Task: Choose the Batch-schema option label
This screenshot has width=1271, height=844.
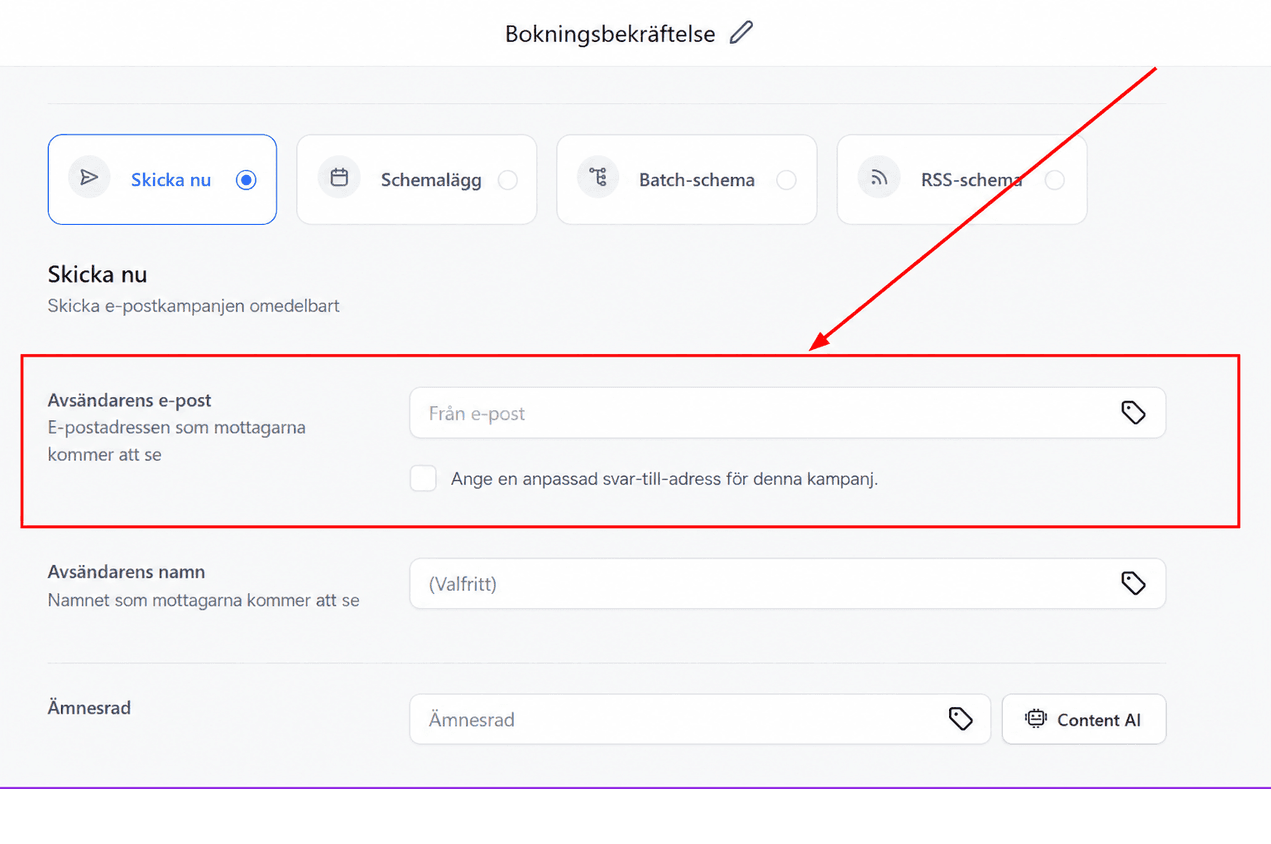Action: pos(697,180)
